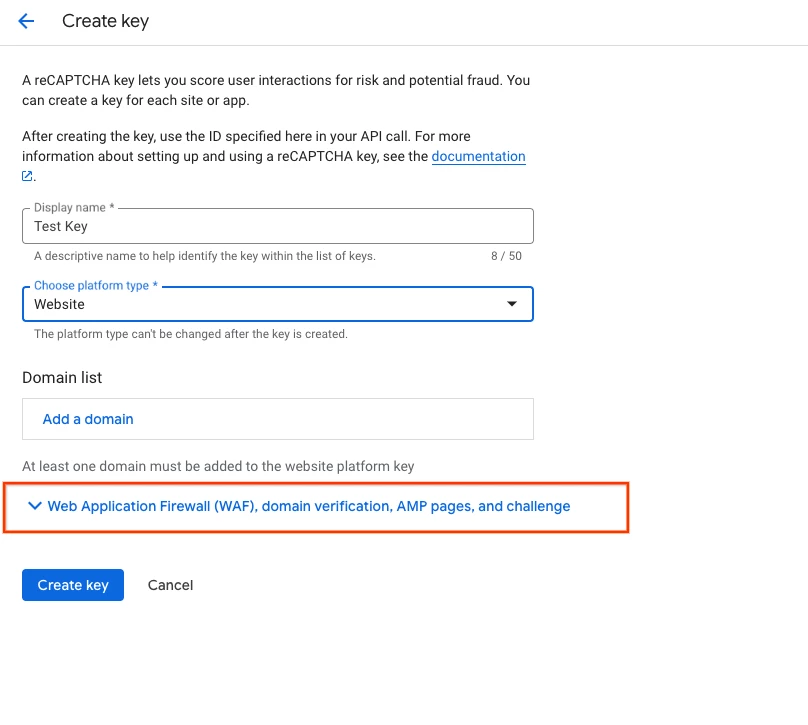Click the blue Create key button
Screen dimensions: 808x725
[x=73, y=585]
